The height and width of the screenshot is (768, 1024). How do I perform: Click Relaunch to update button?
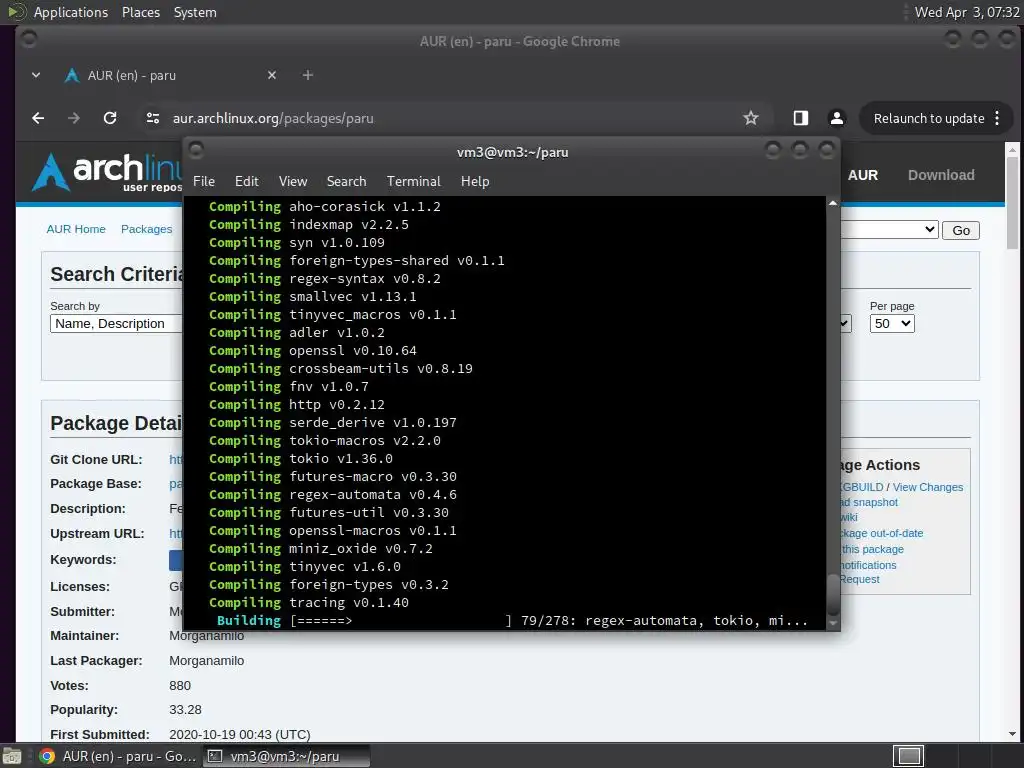point(929,118)
